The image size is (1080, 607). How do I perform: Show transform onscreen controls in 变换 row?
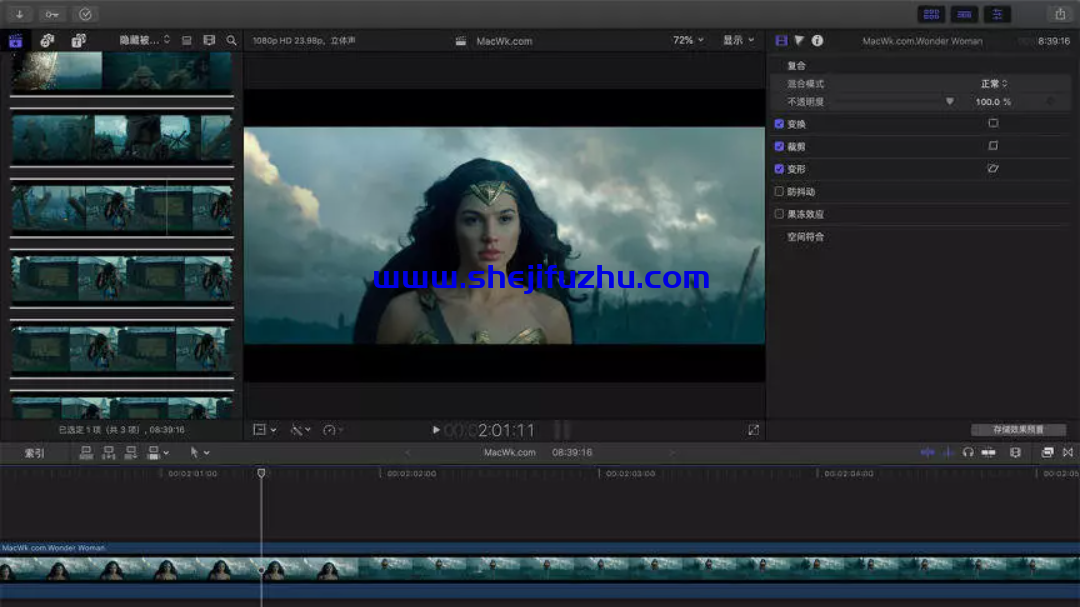[993, 123]
